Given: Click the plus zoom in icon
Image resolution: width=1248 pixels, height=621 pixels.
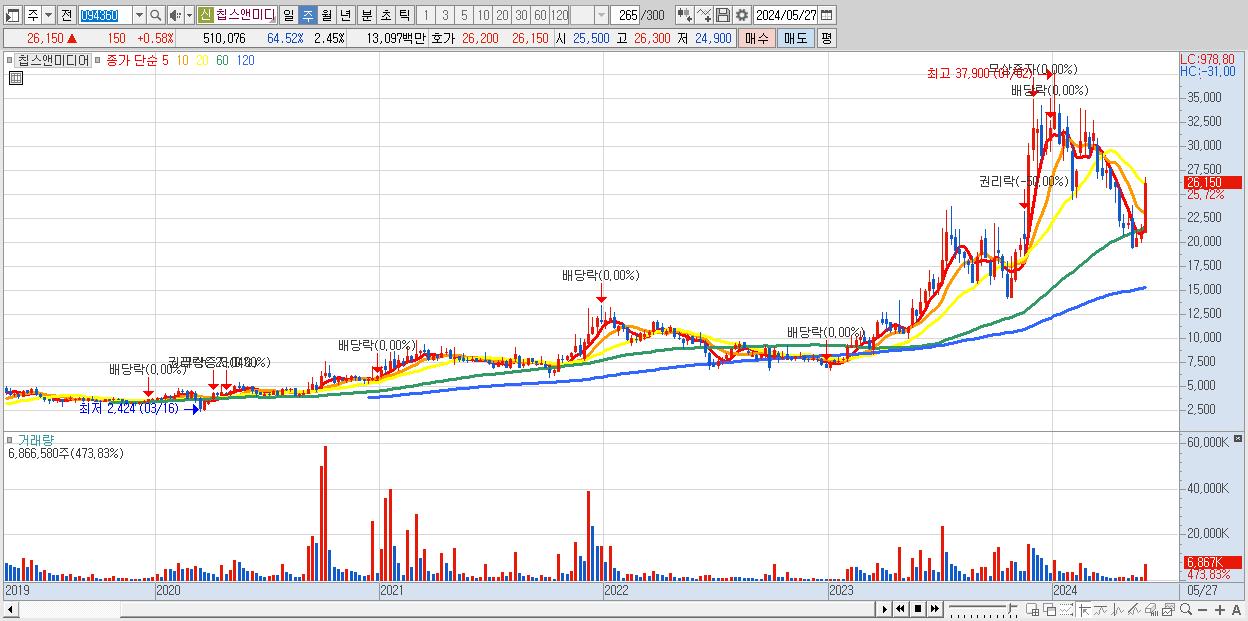Looking at the screenshot, I should click(x=1219, y=610).
